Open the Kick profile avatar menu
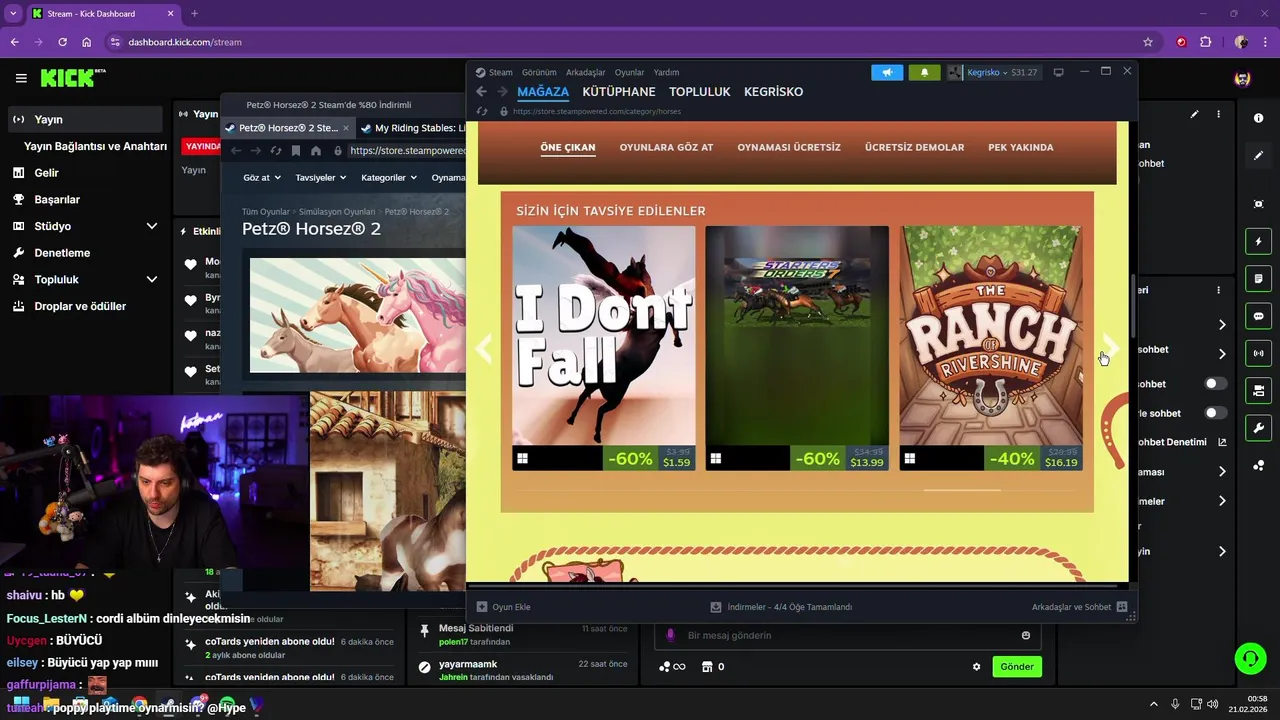The height and width of the screenshot is (720, 1280). [x=1243, y=79]
